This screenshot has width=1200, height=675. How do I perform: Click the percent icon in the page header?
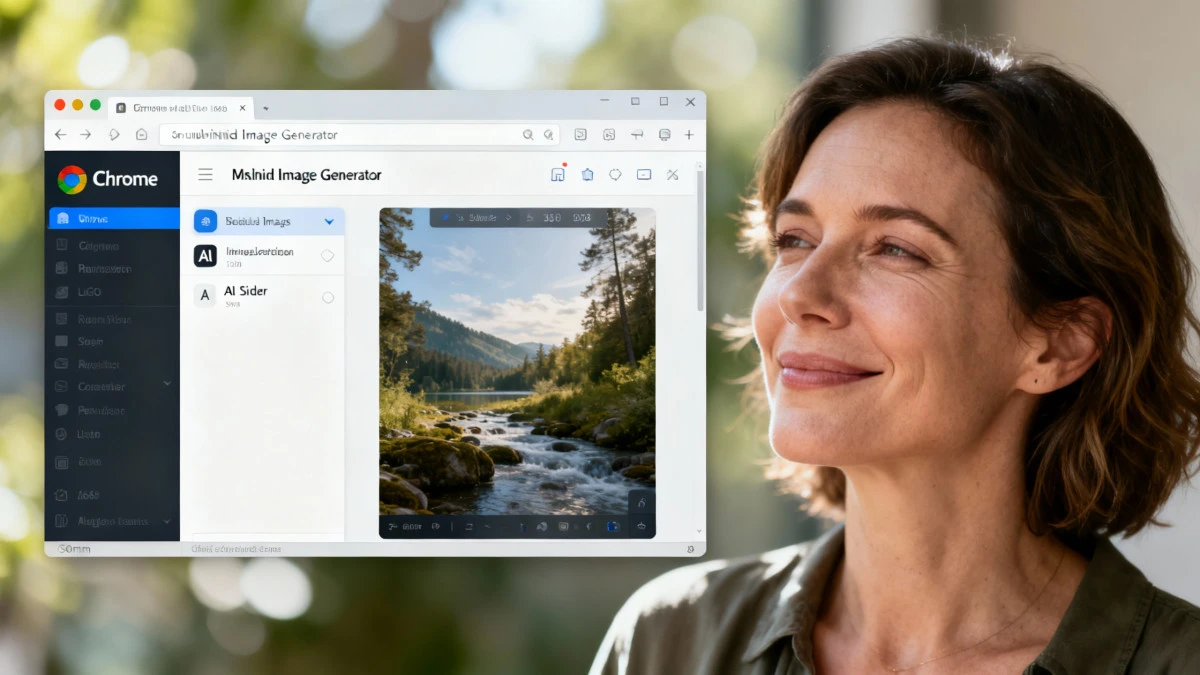point(672,175)
